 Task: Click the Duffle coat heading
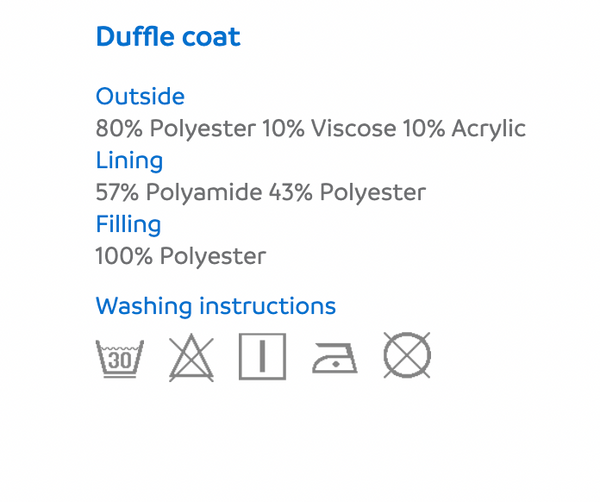(168, 37)
